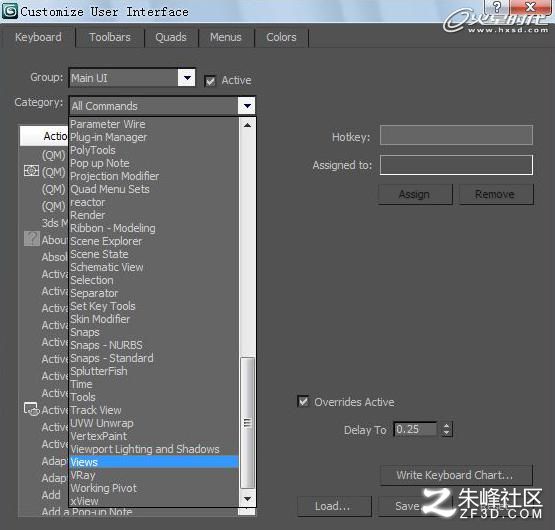Select Scene Explorer category

point(154,241)
